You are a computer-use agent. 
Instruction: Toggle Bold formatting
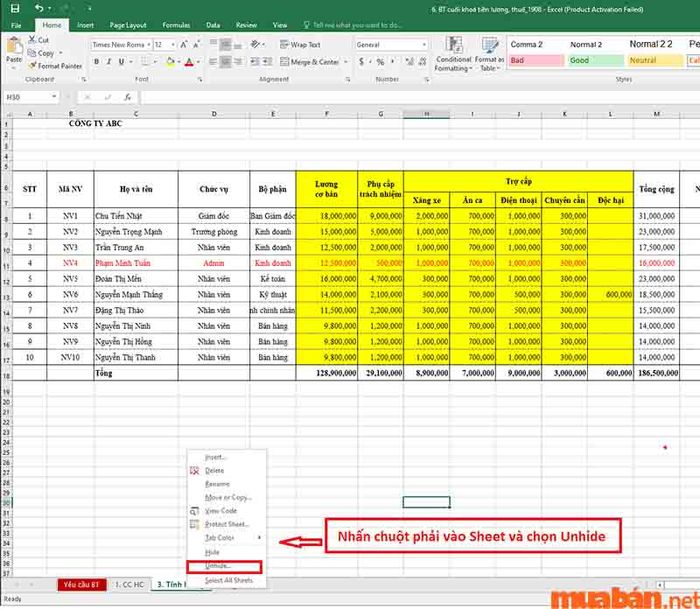[x=96, y=62]
